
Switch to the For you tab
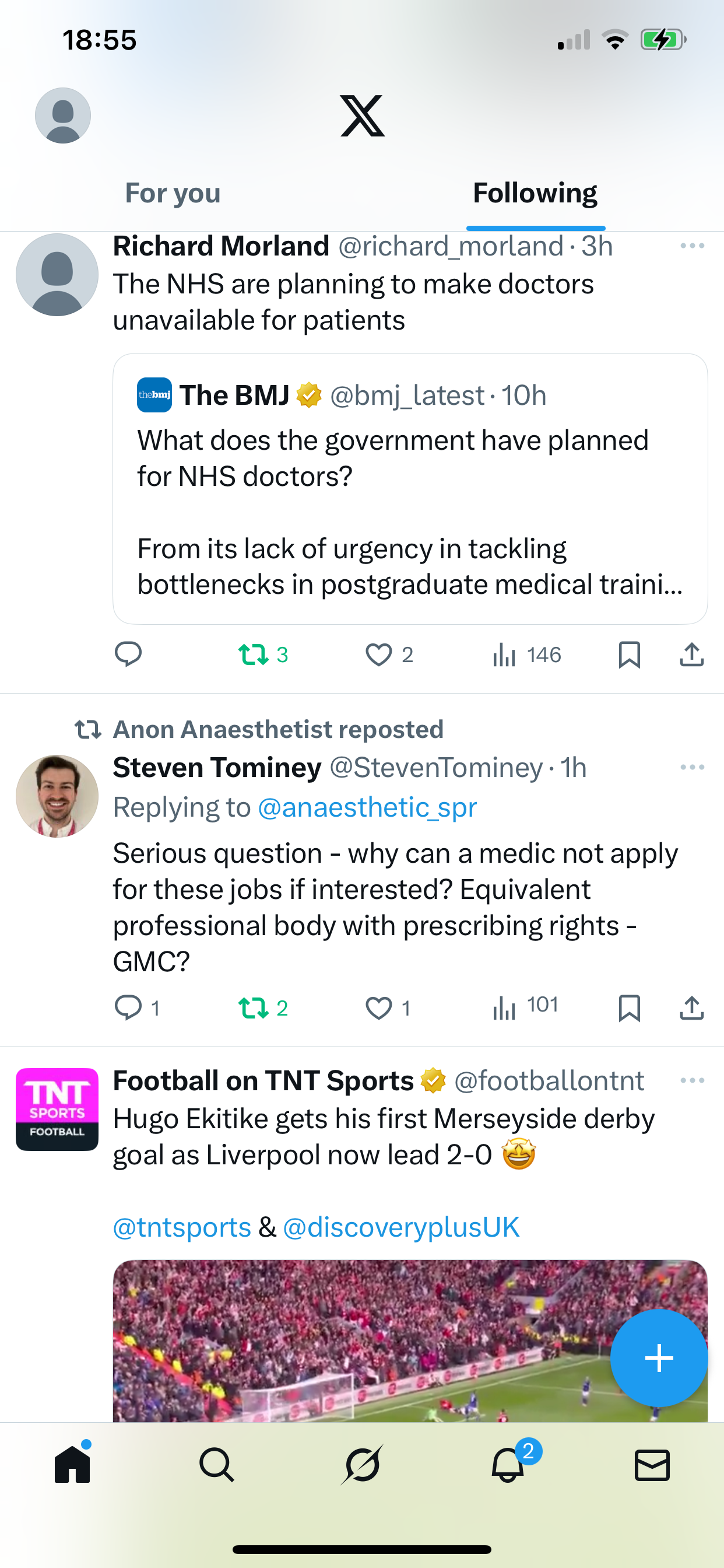[x=173, y=194]
